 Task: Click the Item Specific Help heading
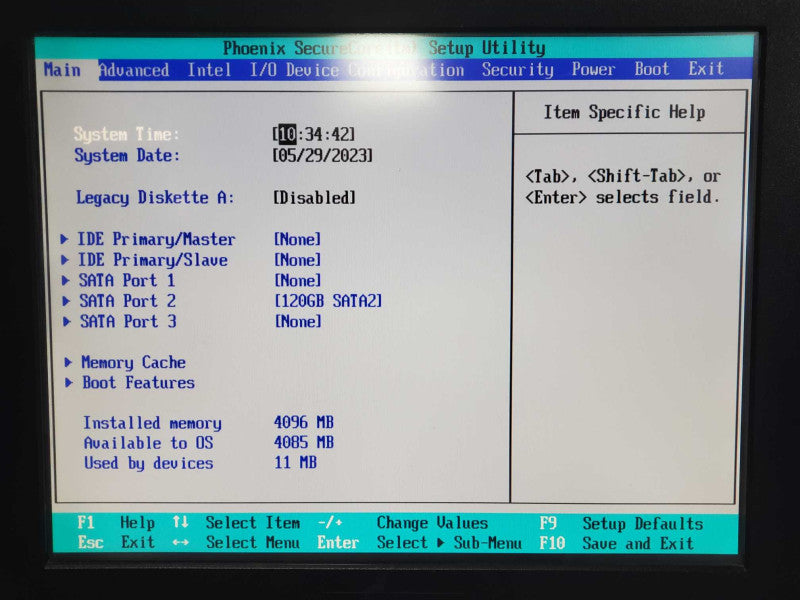pyautogui.click(x=624, y=112)
